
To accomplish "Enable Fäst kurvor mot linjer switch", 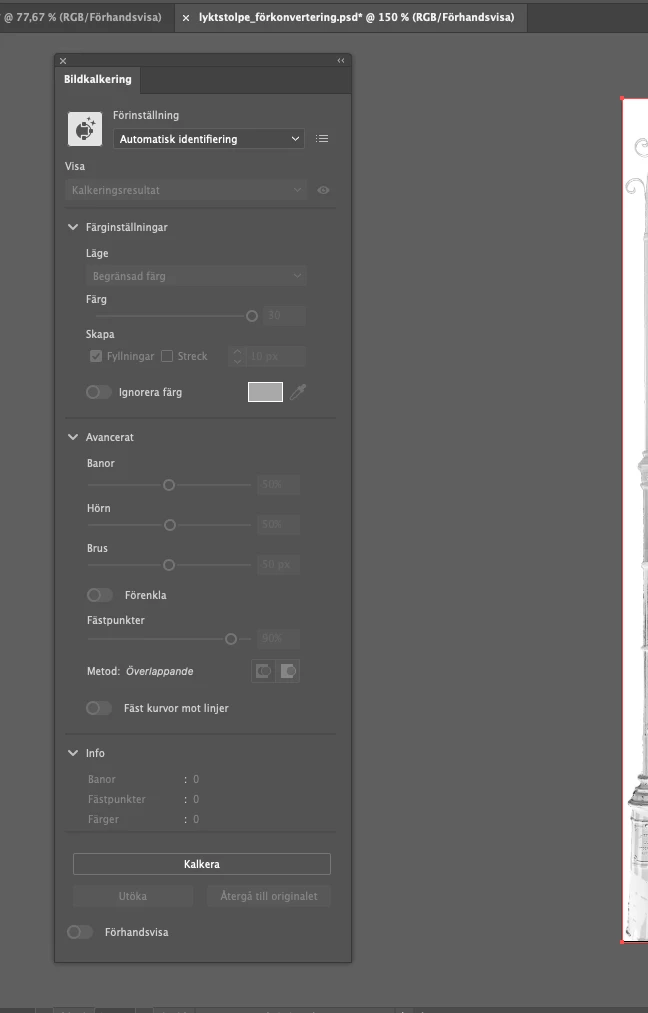I will 99,708.
